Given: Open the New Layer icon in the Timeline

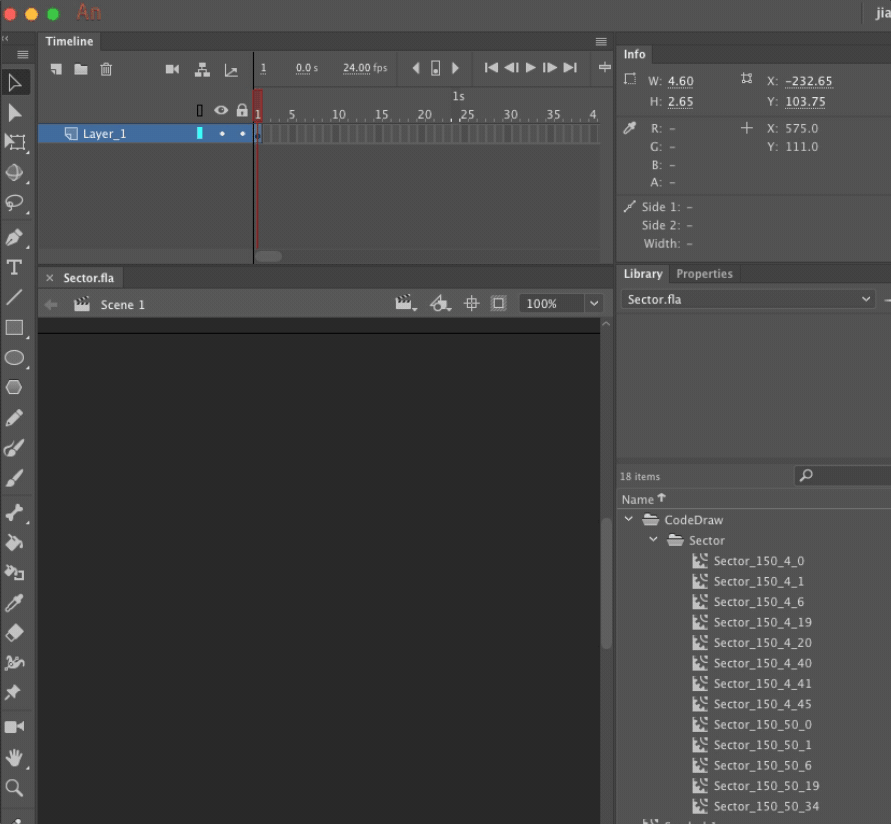Looking at the screenshot, I should pos(54,69).
